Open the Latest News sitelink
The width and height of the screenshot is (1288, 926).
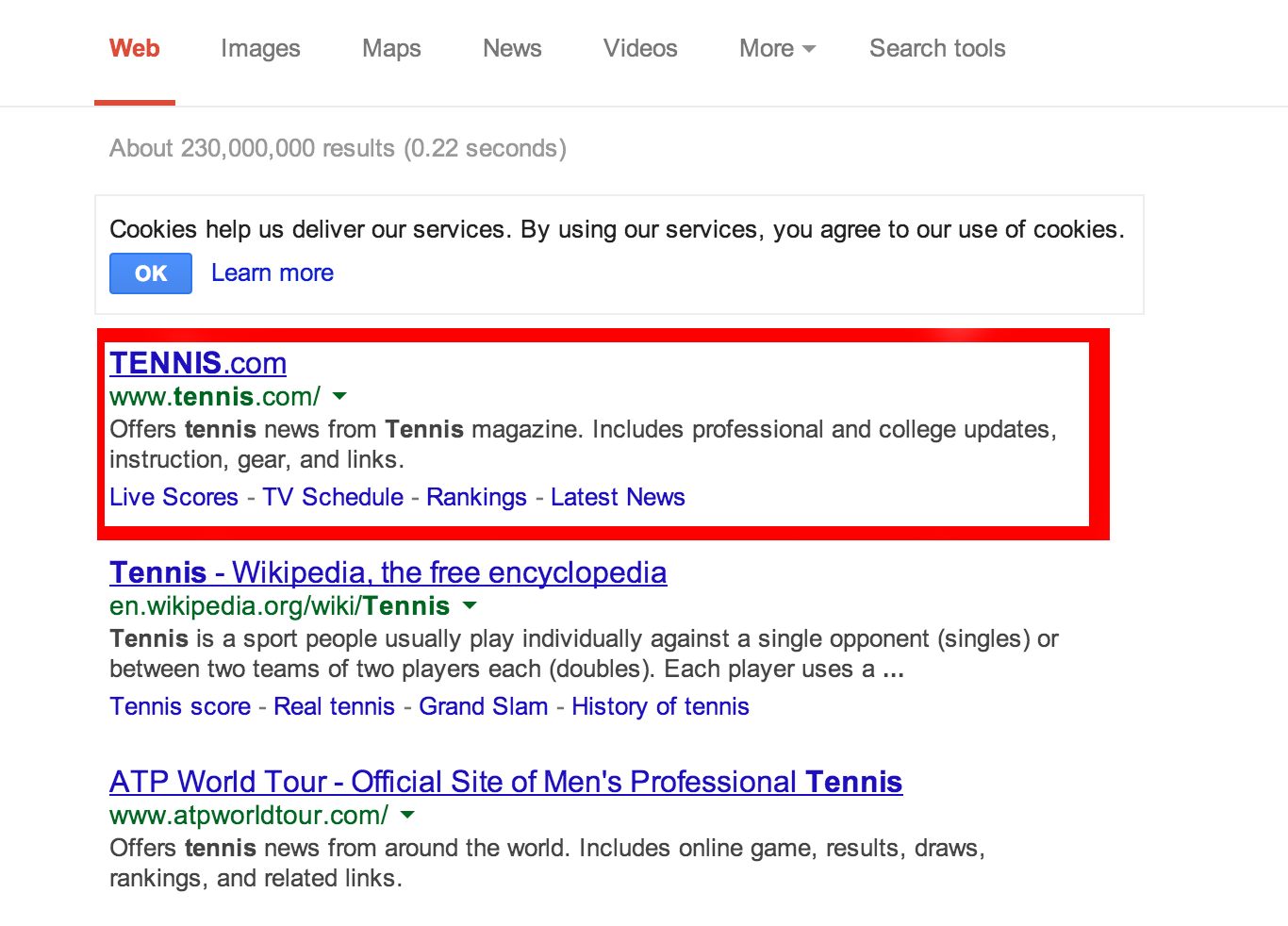click(x=618, y=497)
